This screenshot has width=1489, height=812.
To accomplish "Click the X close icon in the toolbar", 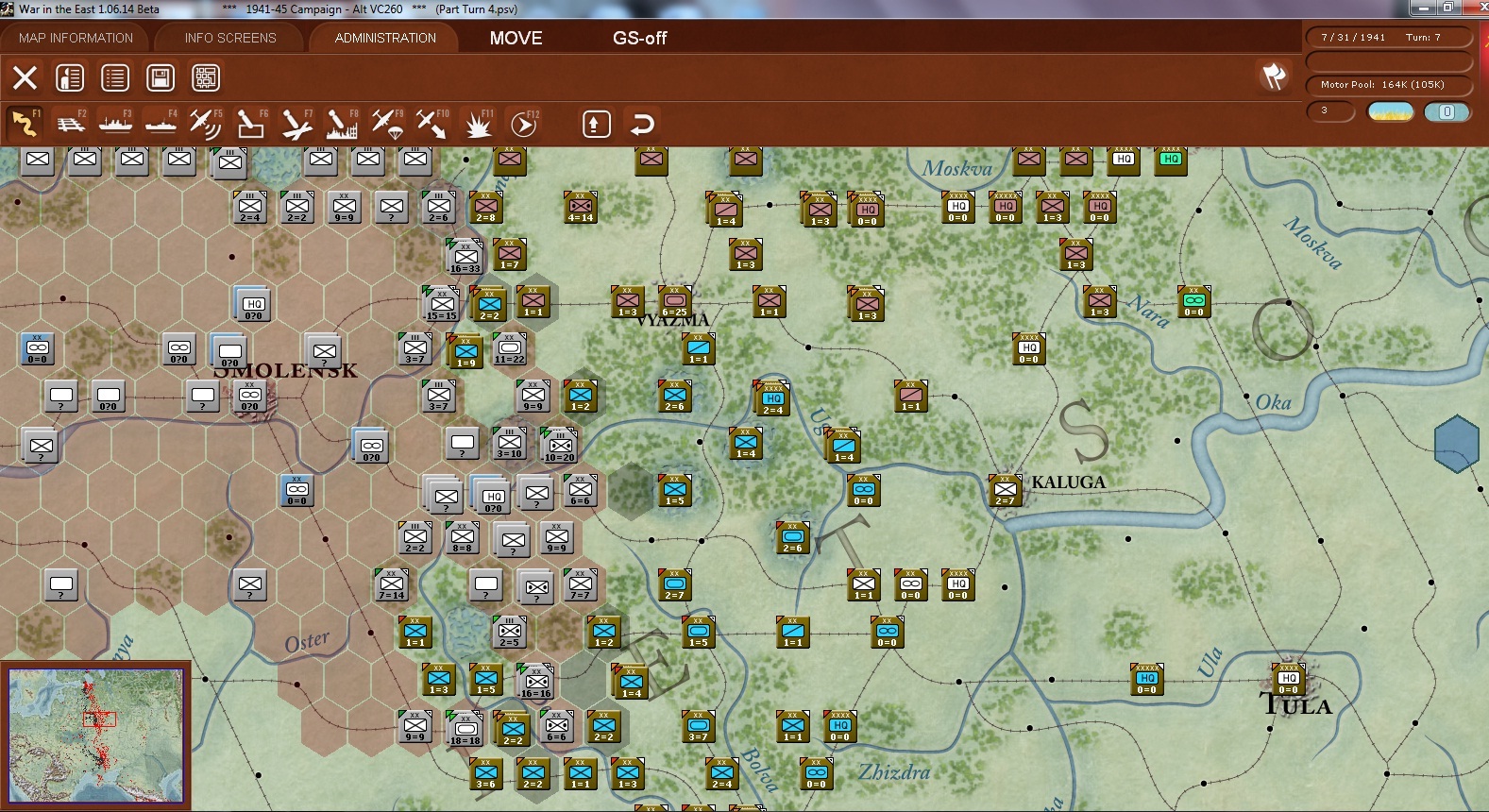I will click(x=25, y=77).
